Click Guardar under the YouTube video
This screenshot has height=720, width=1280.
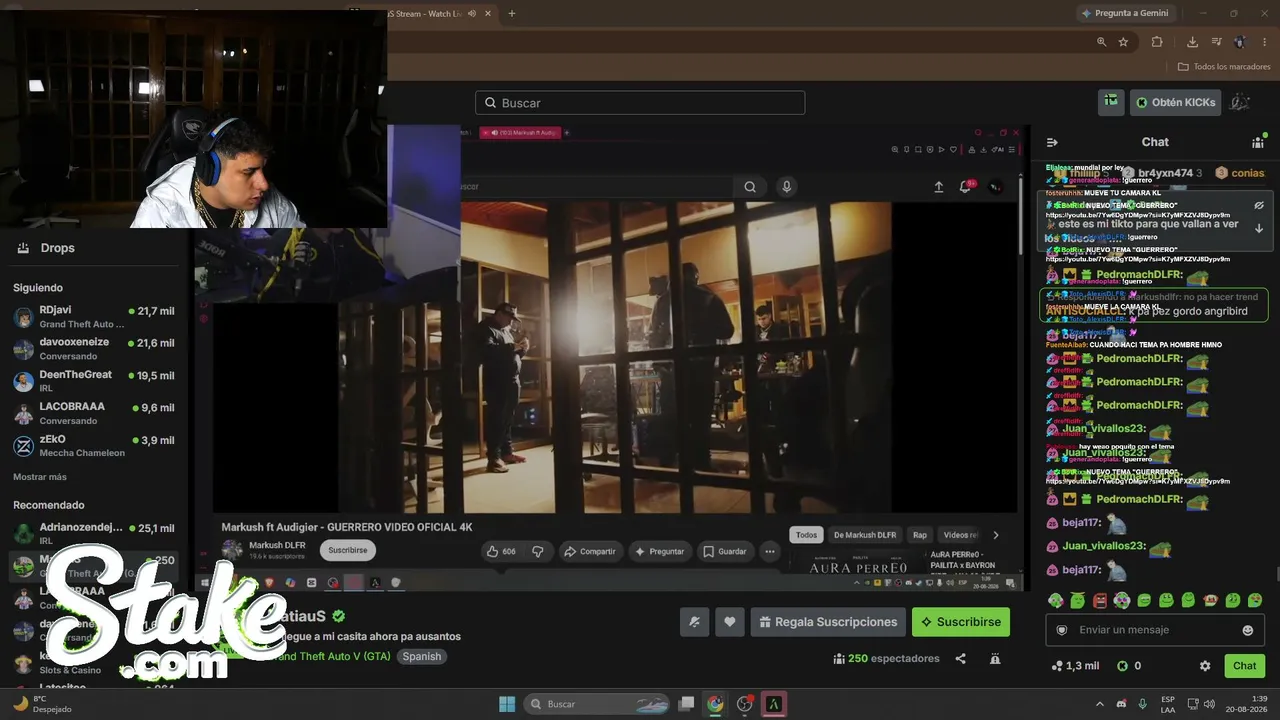[x=725, y=551]
